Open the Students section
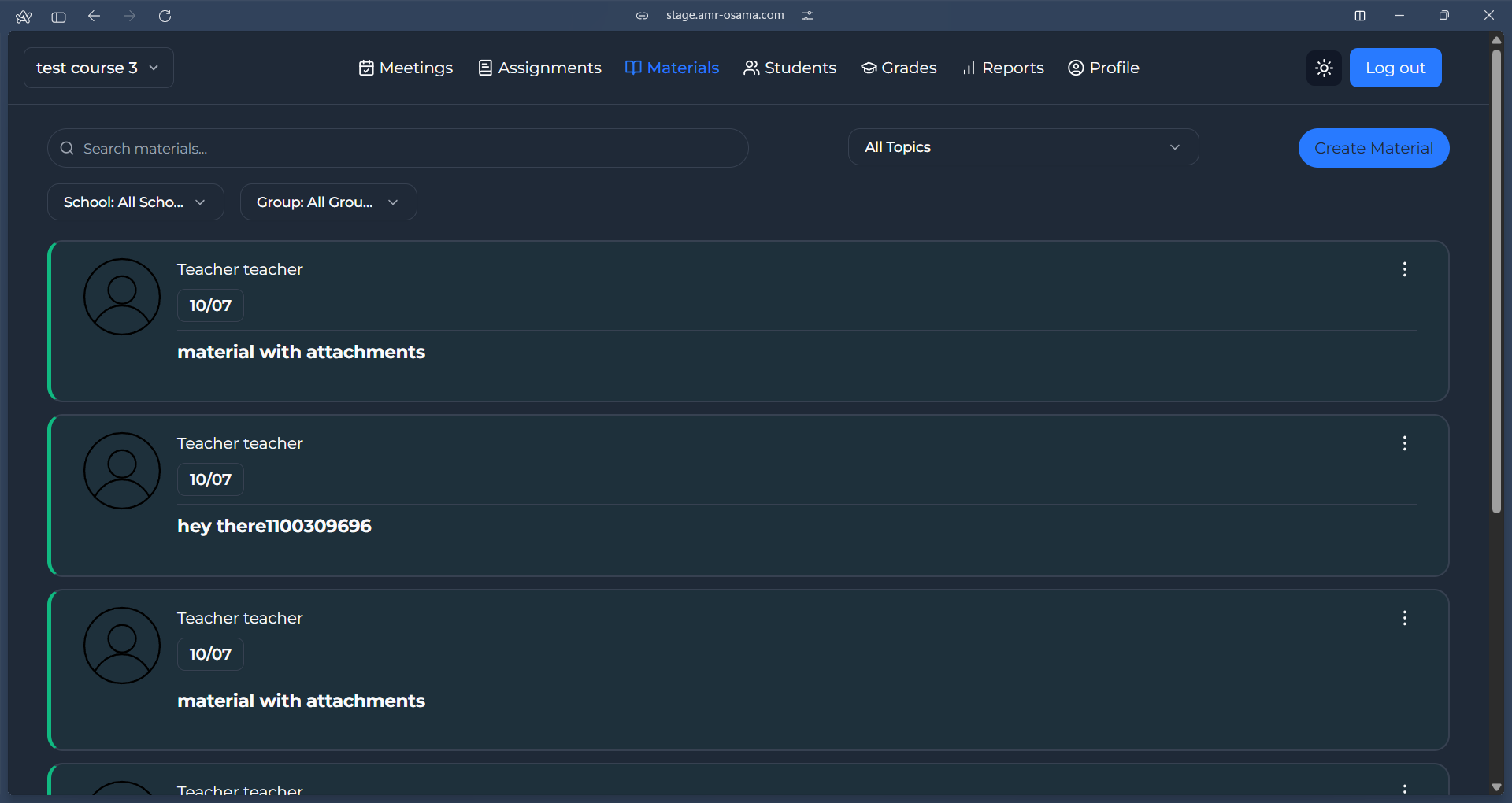Screen dimensions: 1512x803 [x=790, y=68]
